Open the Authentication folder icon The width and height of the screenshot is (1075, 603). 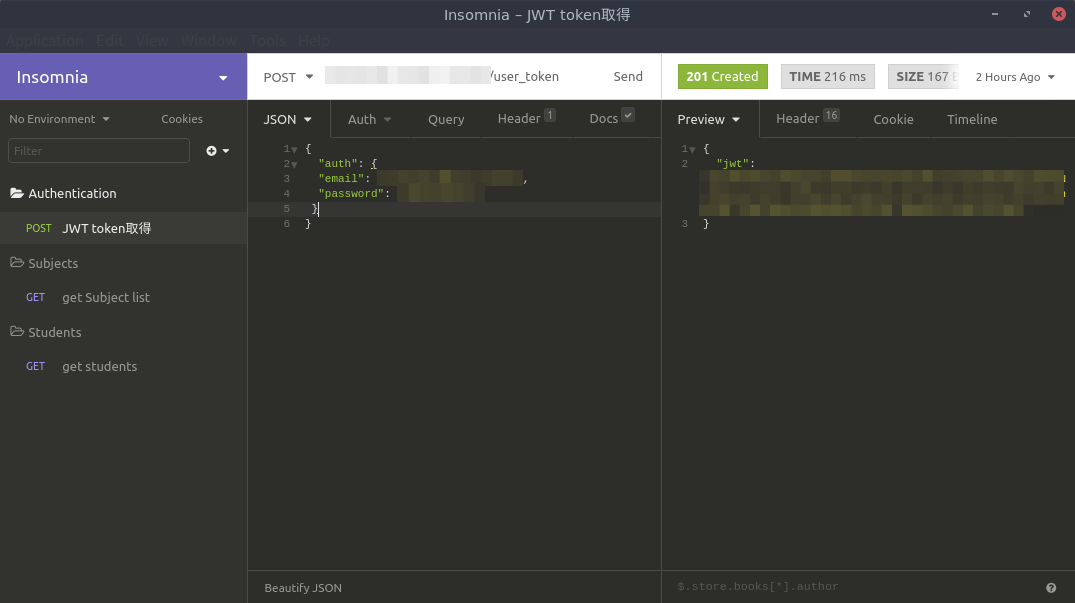[x=18, y=193]
